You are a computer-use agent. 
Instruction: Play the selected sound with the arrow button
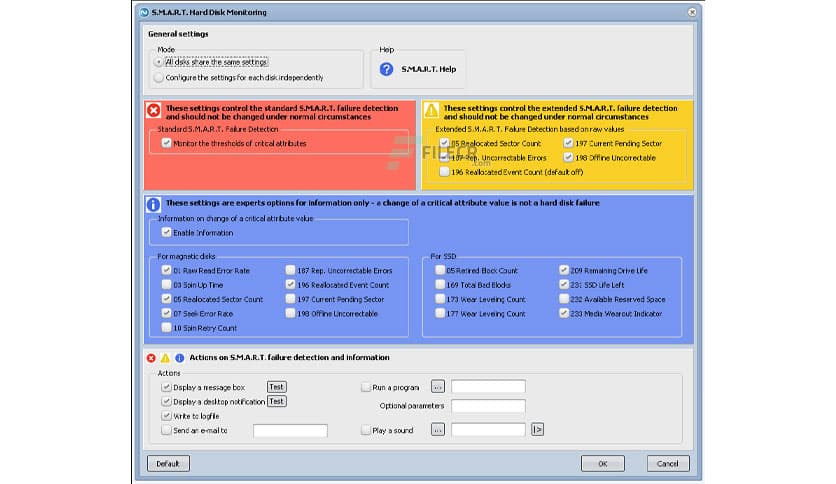(x=537, y=430)
